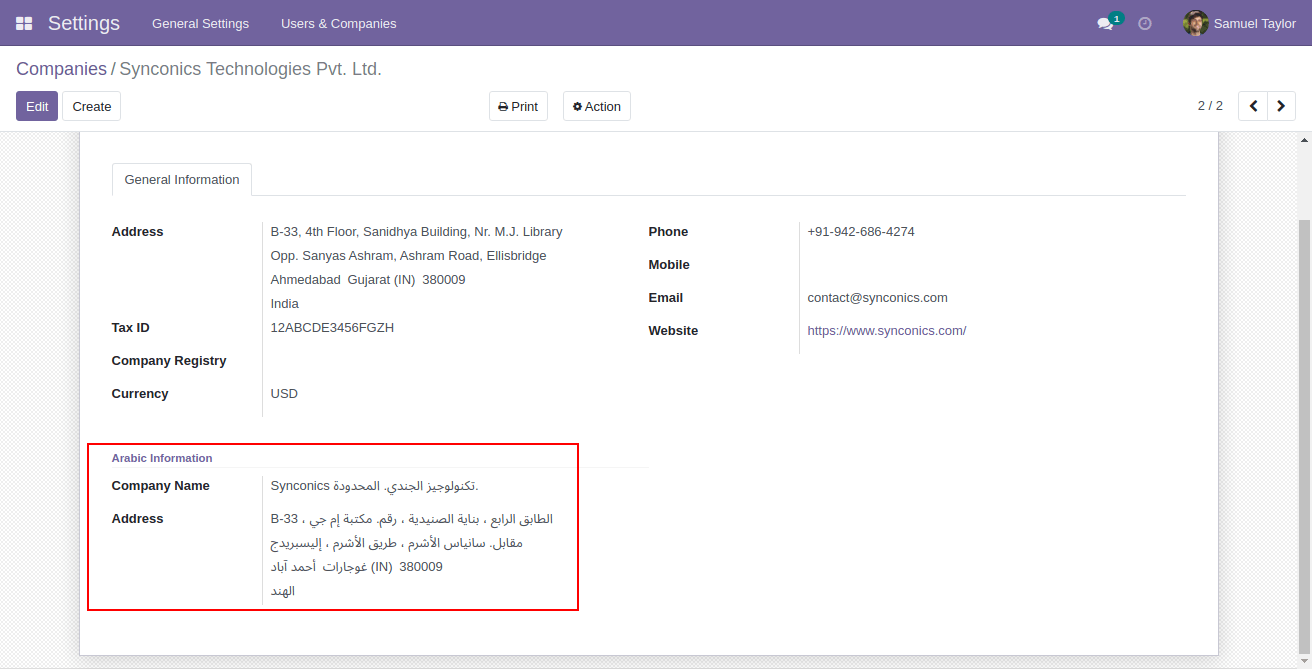Open the Samuel Taylor user menu

(1239, 23)
